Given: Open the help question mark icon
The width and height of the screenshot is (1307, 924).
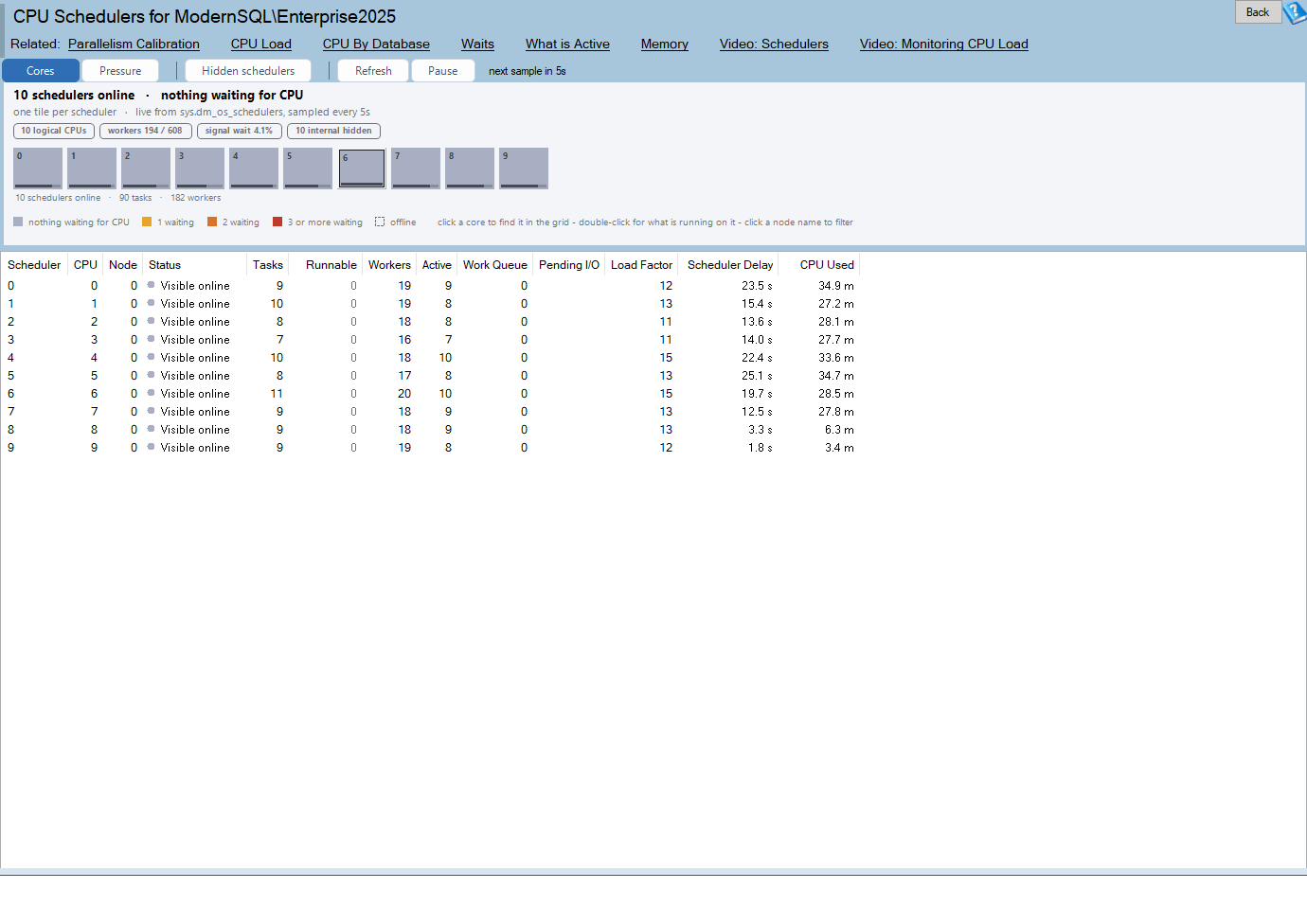Looking at the screenshot, I should tap(1295, 12).
